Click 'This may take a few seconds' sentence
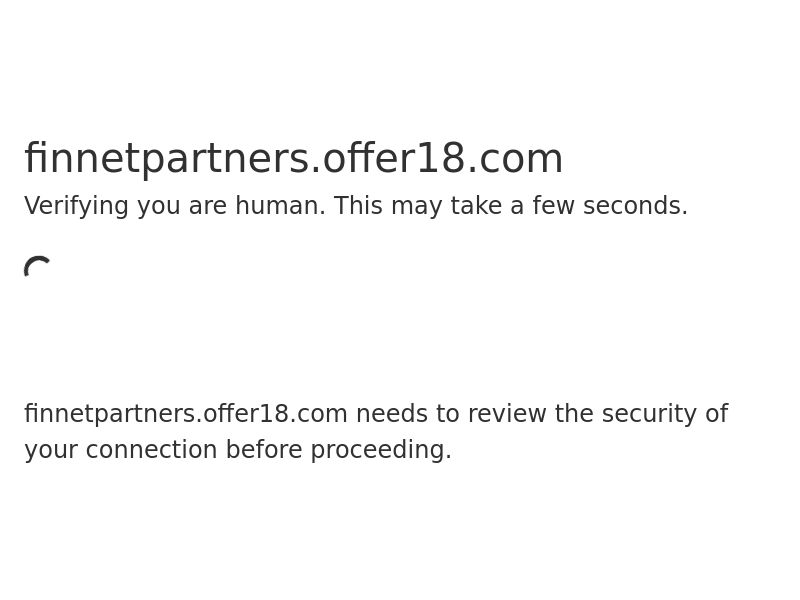Screen dimensions: 800x600 click(x=511, y=206)
